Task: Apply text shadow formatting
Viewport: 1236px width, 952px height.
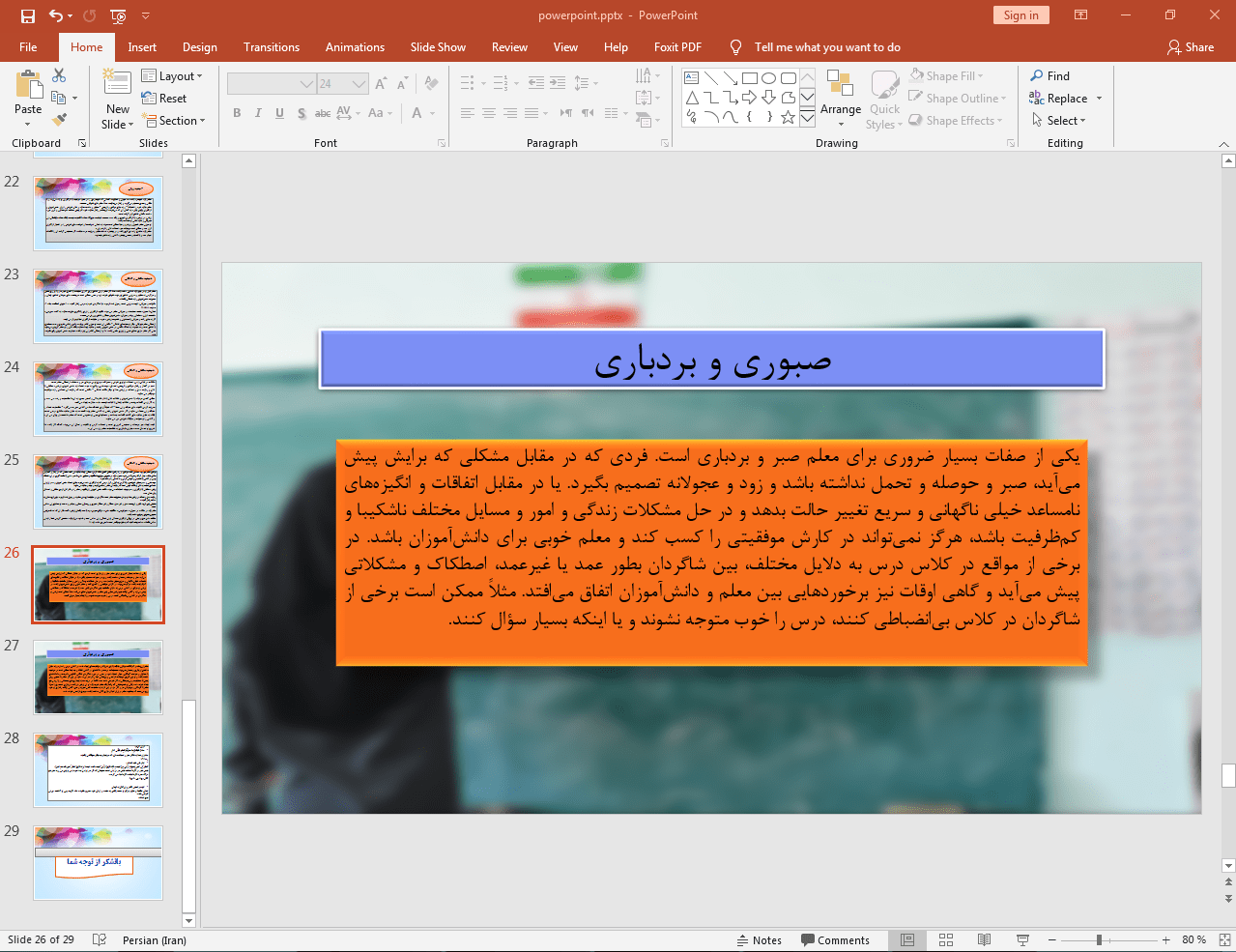Action: (x=302, y=113)
